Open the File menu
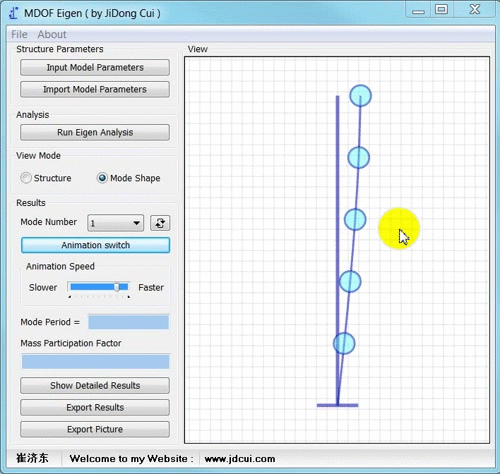Viewport: 500px width, 474px height. 19,34
